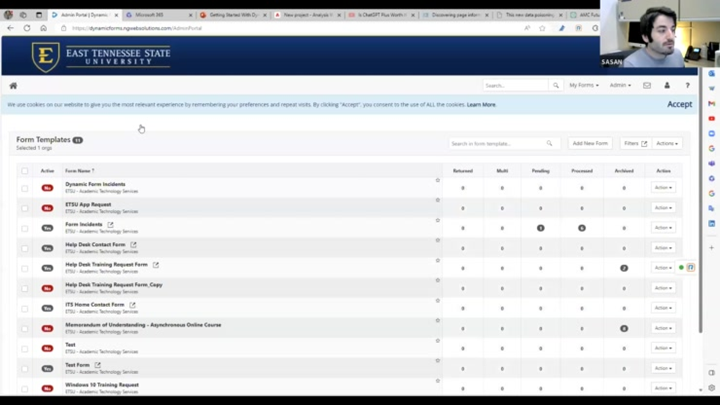Switch to the Microsoft 365 browser tab

pyautogui.click(x=159, y=15)
